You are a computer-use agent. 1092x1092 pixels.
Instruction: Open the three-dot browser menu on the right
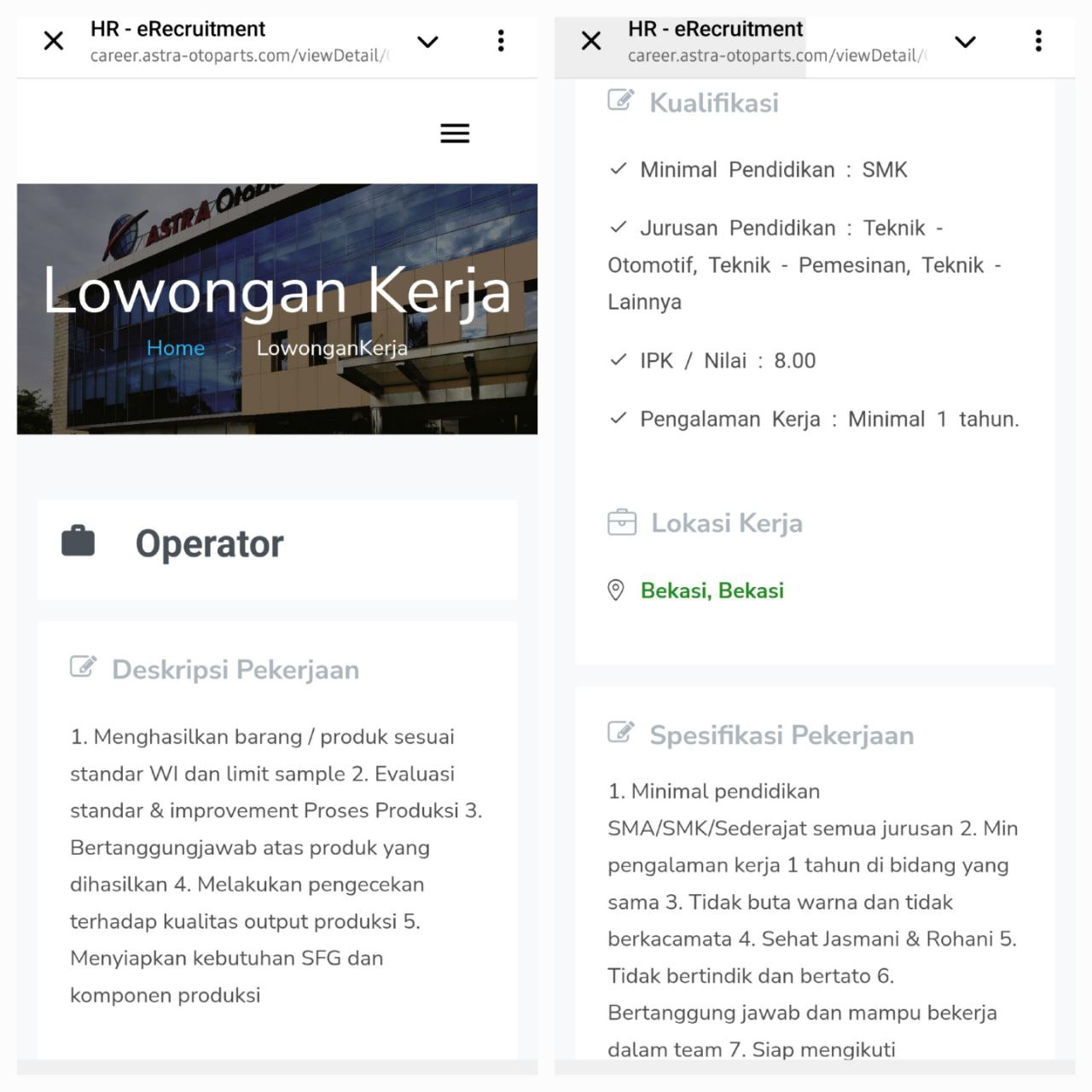1037,40
